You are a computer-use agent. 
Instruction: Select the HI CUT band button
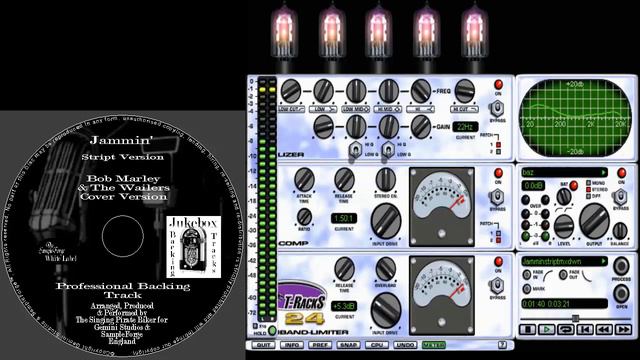coord(464,109)
